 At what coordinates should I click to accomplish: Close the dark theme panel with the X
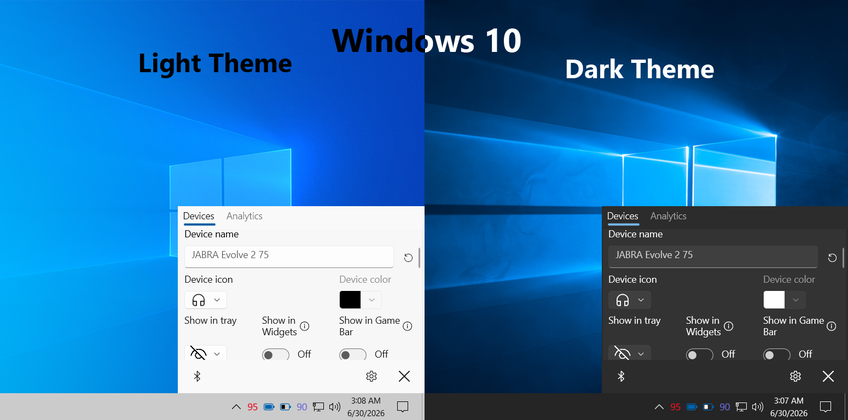point(828,376)
